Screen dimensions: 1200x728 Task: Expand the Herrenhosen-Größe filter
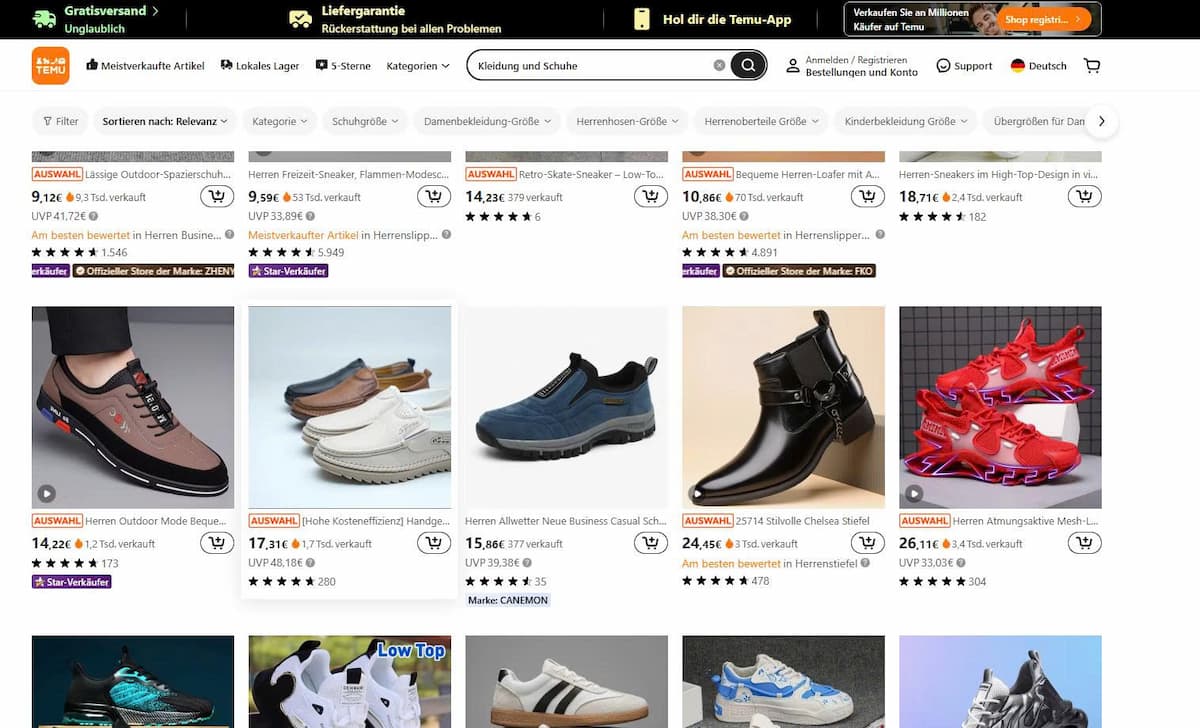tap(626, 121)
